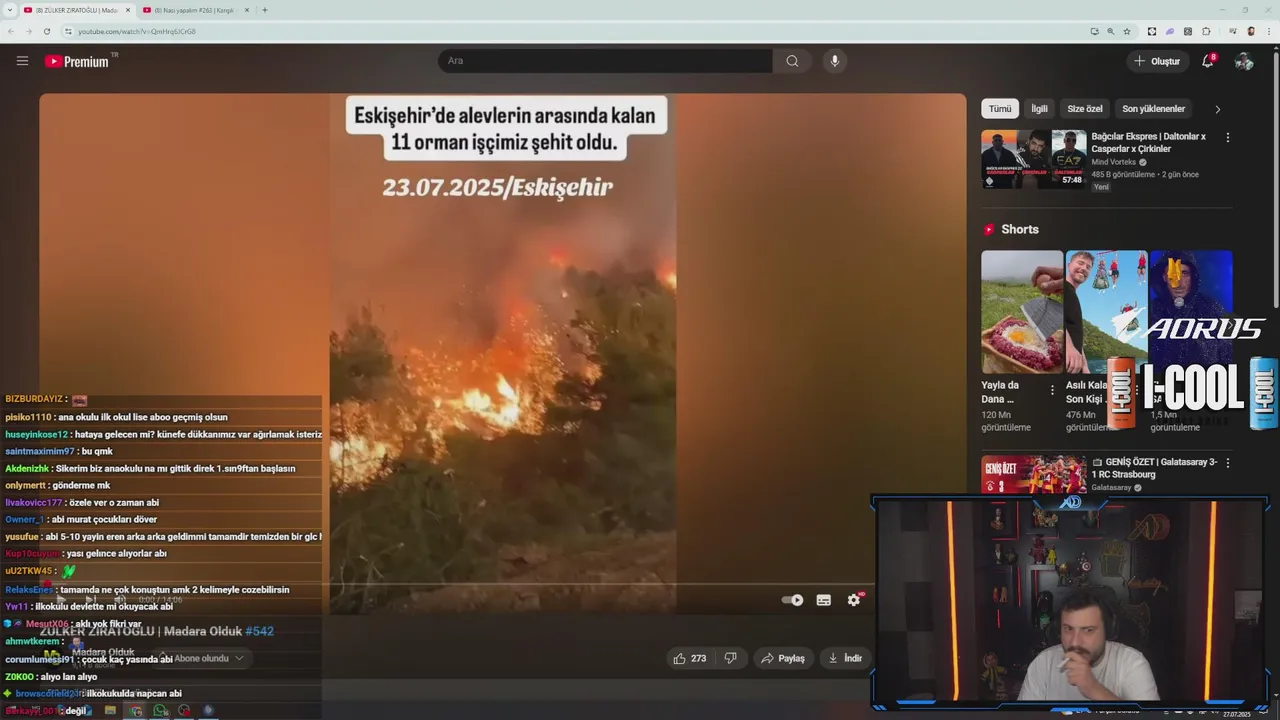
Task: Select the Son yüklenenler filter chip
Action: (x=1154, y=109)
